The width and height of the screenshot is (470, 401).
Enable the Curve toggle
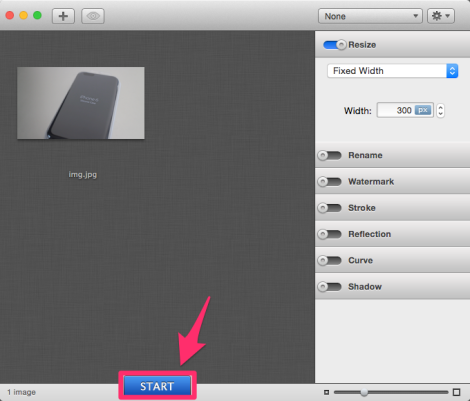[x=329, y=260]
